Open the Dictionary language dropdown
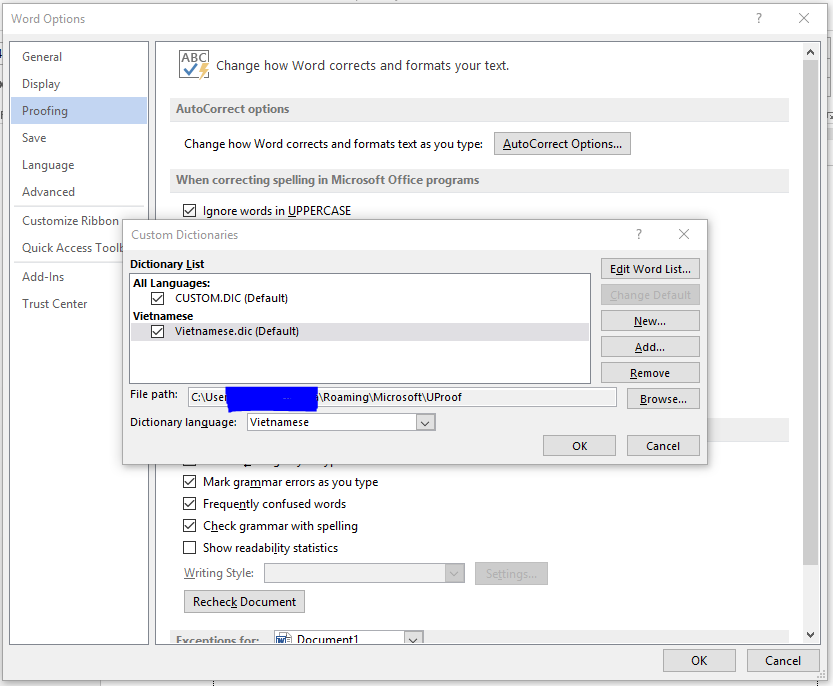Screen dimensions: 833x686 pyautogui.click(x=425, y=423)
